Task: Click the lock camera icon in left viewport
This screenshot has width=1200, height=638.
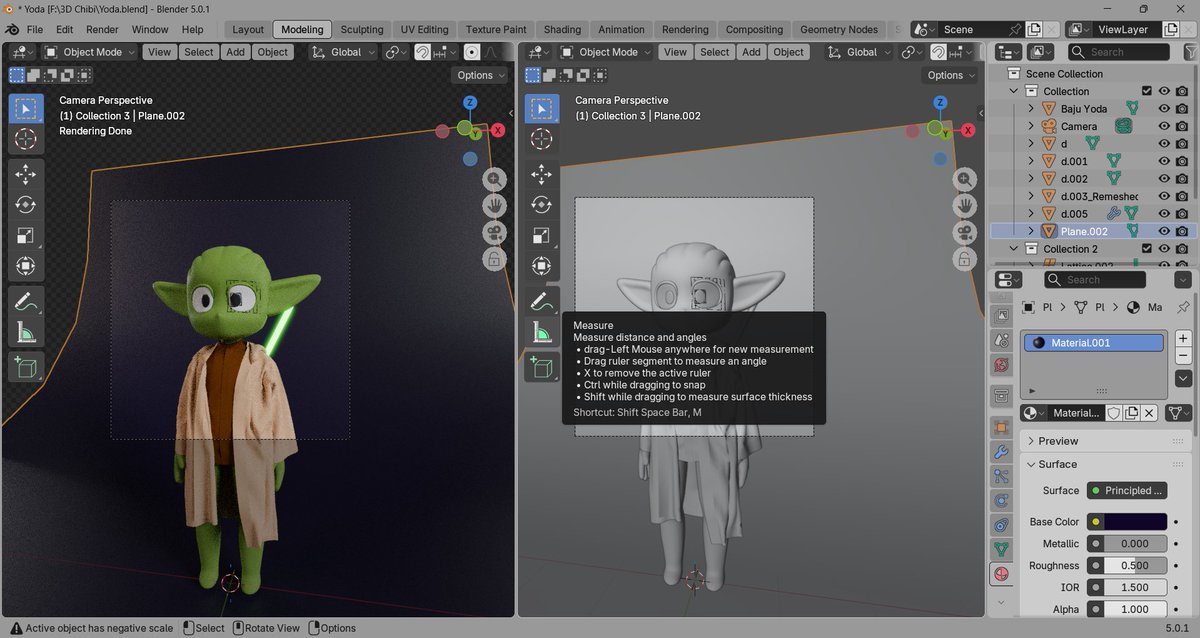Action: (494, 259)
